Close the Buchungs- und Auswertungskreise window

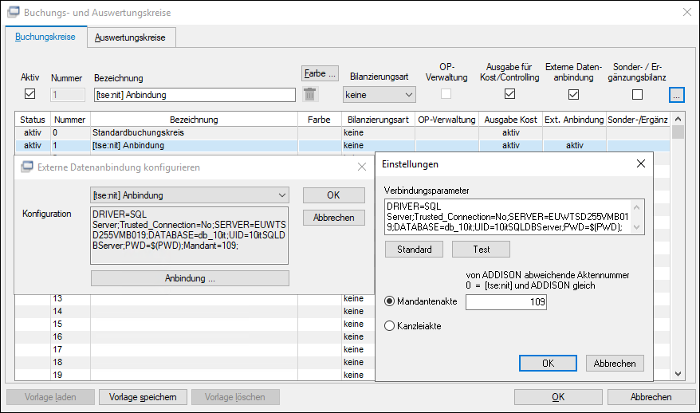tap(687, 12)
